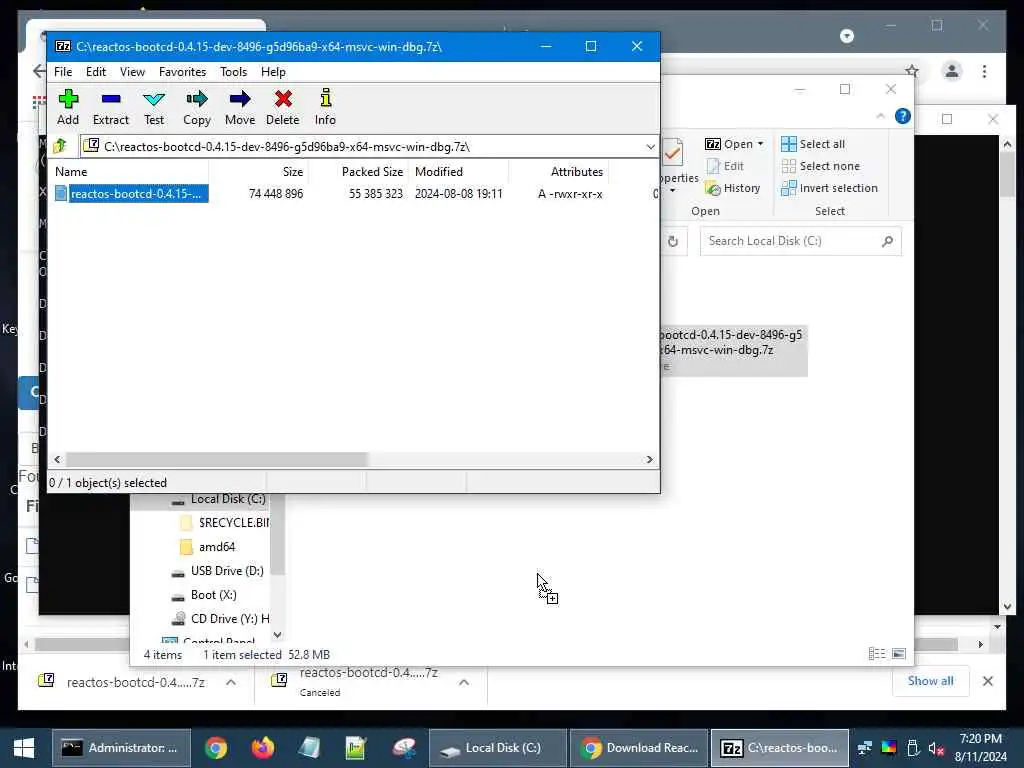The height and width of the screenshot is (768, 1024).
Task: Select CD Drive (Y:) in tree
Action: point(220,618)
